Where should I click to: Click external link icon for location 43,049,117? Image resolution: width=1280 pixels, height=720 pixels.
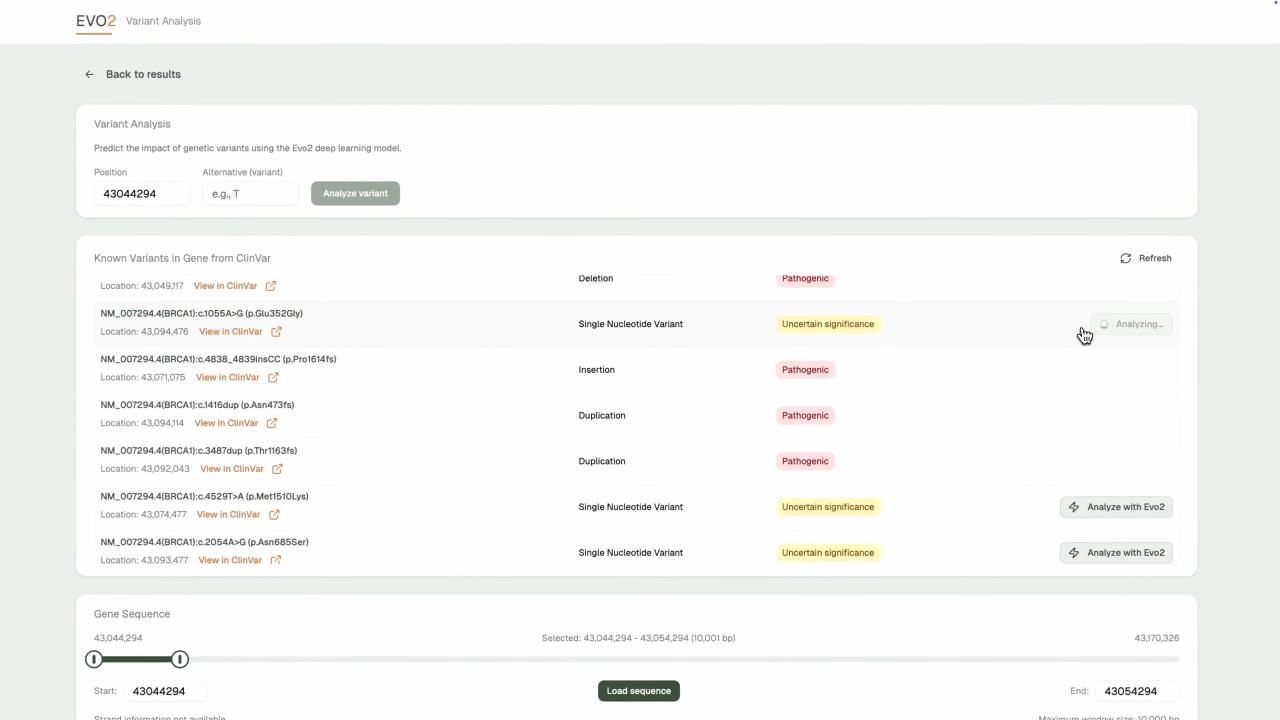click(x=271, y=286)
